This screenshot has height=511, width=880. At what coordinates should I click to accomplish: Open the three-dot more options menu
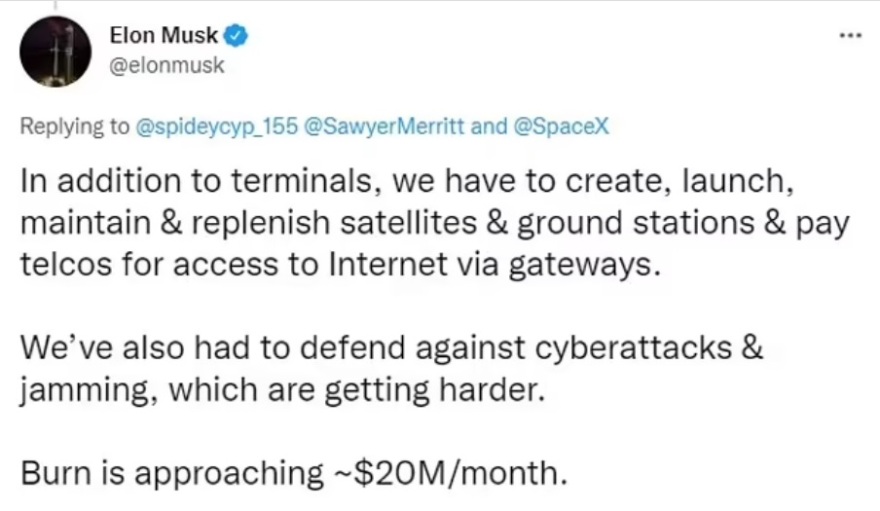850,32
